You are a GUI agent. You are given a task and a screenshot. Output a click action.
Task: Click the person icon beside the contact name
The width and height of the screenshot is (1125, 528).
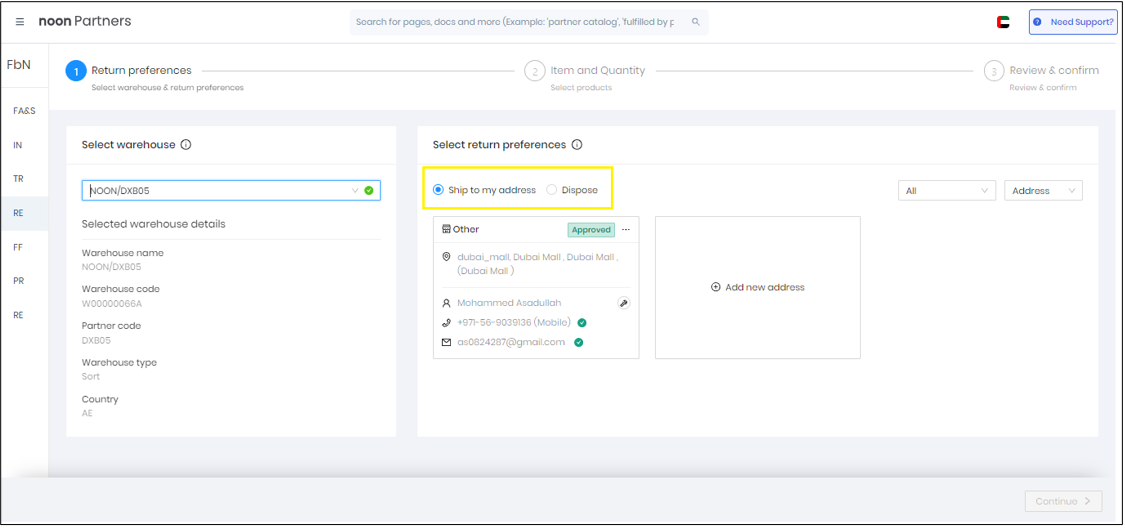[x=446, y=303]
